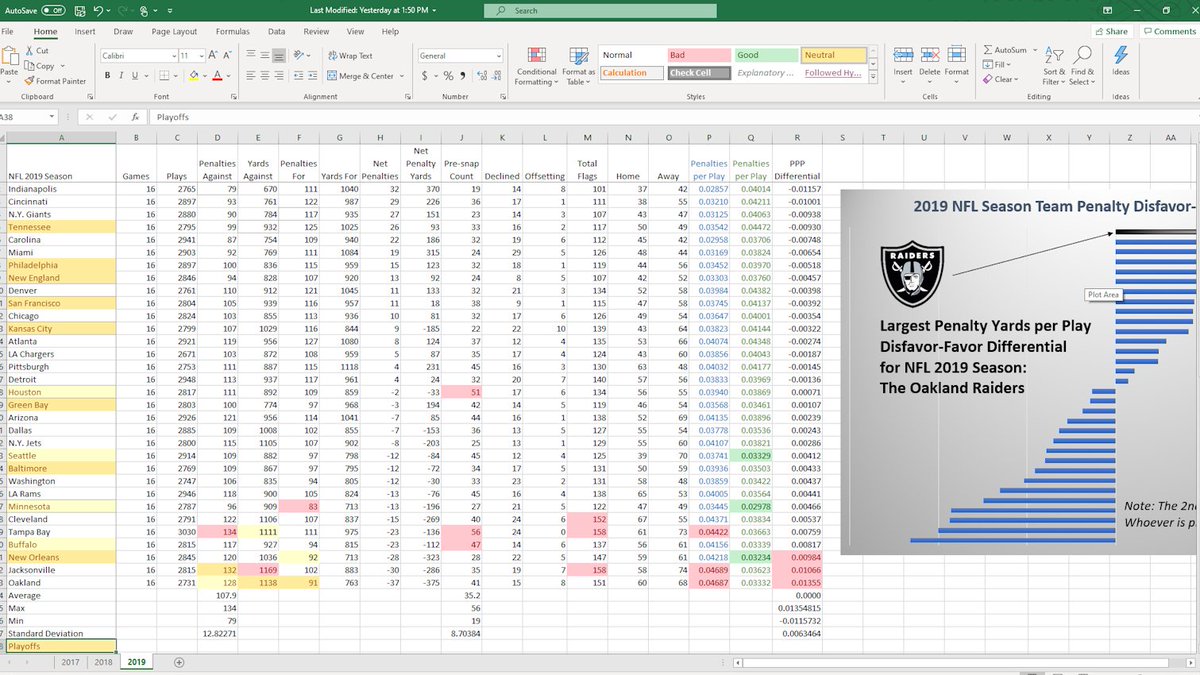Toggle Bold formatting

[x=107, y=76]
